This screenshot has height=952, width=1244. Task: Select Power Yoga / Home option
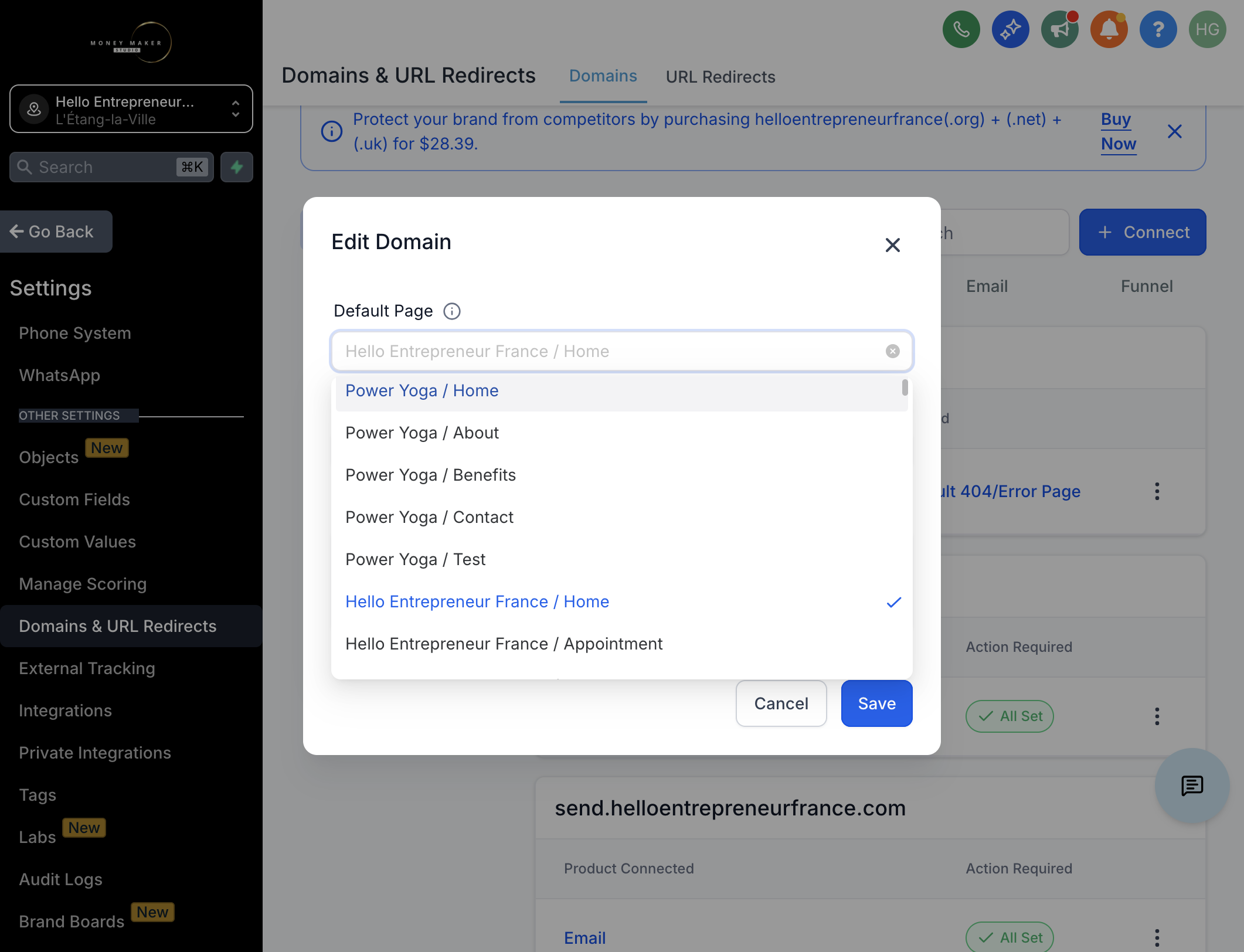tap(621, 390)
